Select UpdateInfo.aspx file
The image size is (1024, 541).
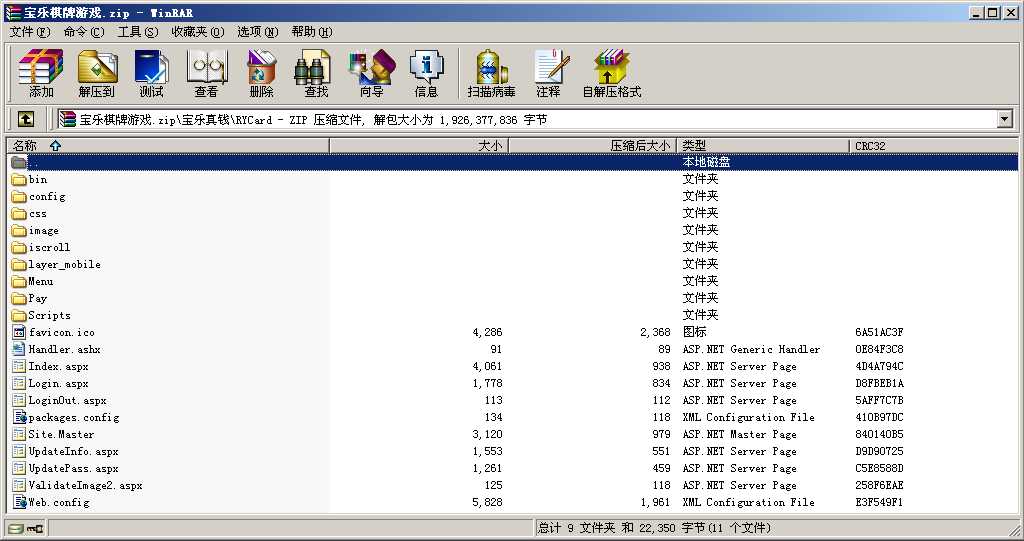[x=65, y=451]
